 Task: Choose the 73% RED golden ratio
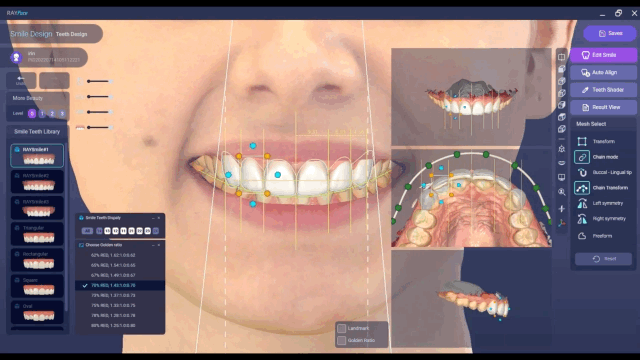(x=120, y=295)
